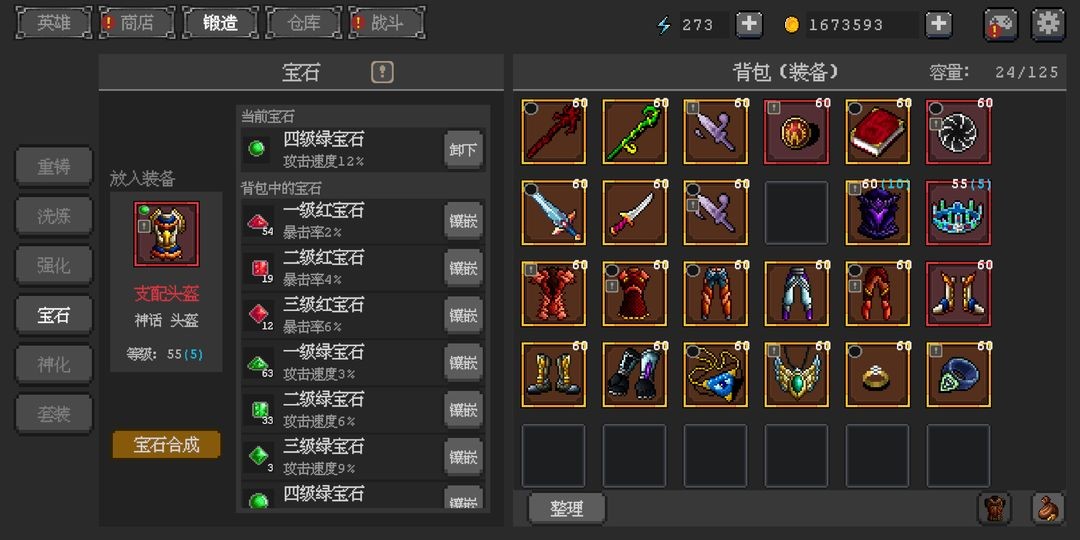Image resolution: width=1080 pixels, height=540 pixels.
Task: Click 整理 to sort backpack
Action: [567, 509]
